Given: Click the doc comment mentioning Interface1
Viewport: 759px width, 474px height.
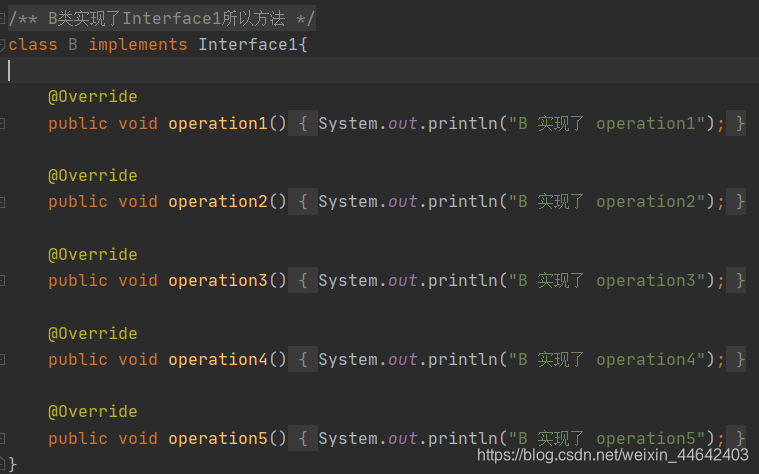Looking at the screenshot, I should pos(162,19).
